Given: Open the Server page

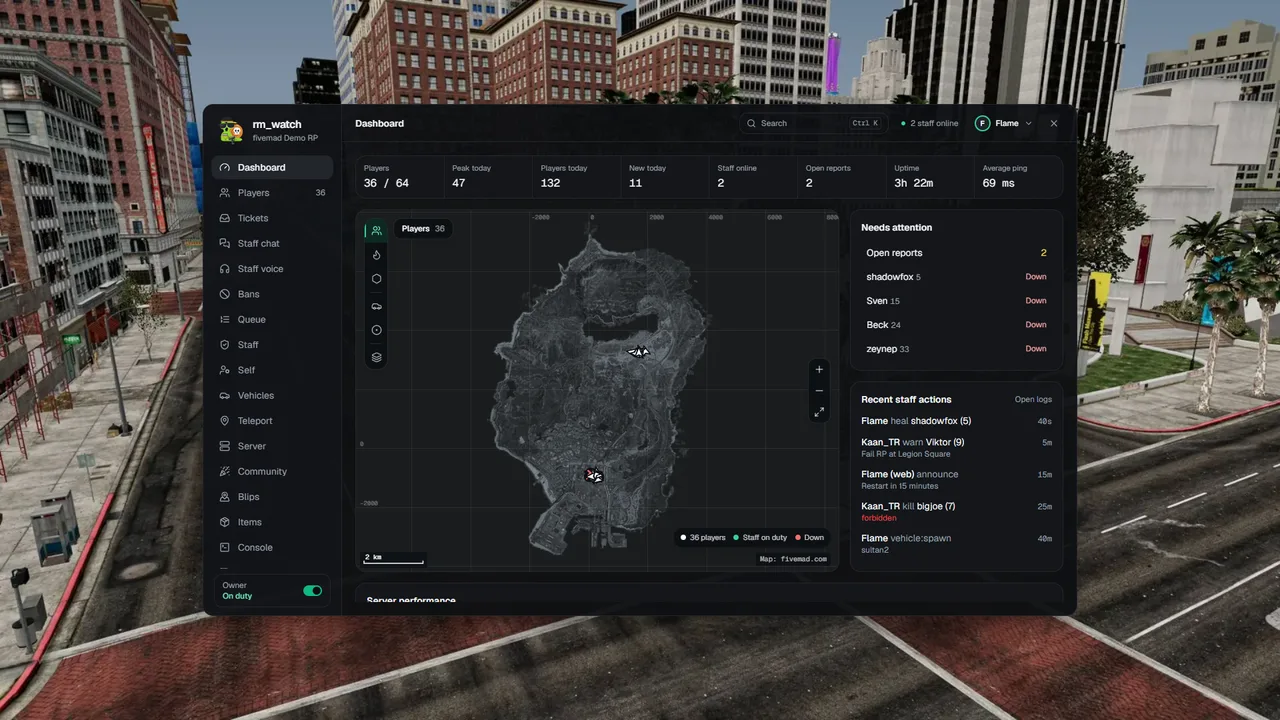Looking at the screenshot, I should pyautogui.click(x=273, y=446).
